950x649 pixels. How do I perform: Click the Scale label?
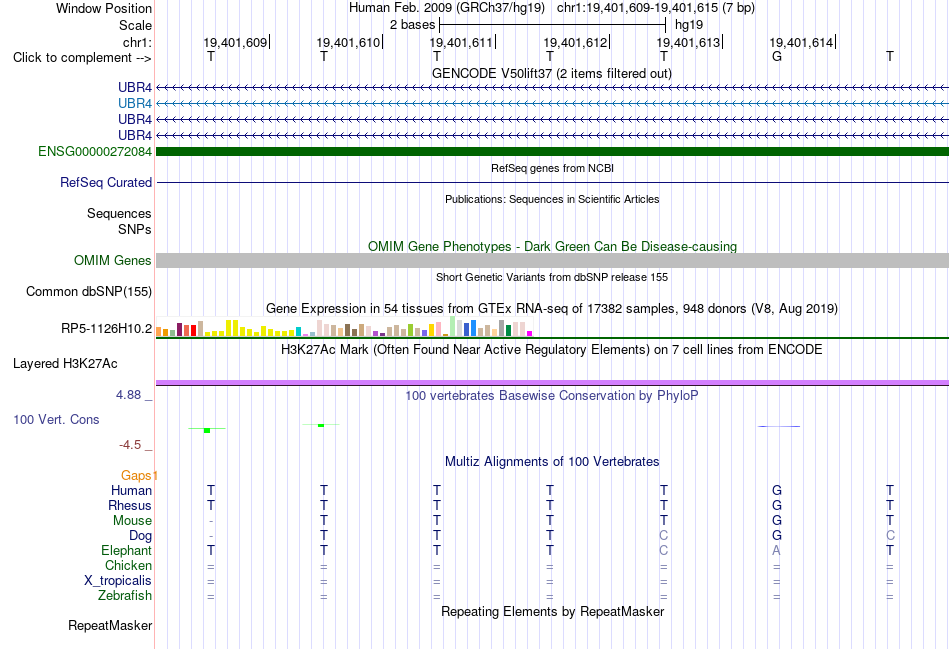point(135,25)
